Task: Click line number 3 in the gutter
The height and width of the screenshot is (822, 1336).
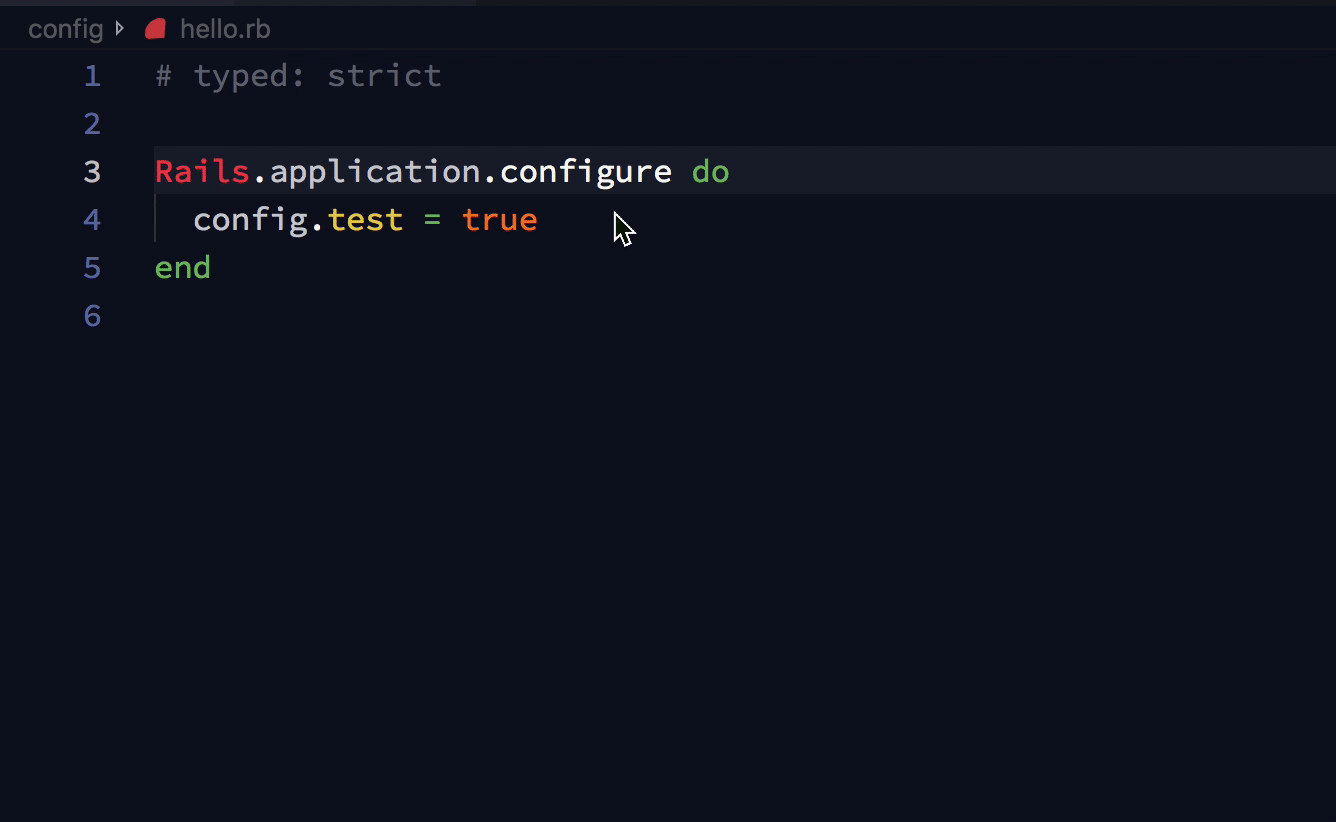Action: pyautogui.click(x=92, y=172)
